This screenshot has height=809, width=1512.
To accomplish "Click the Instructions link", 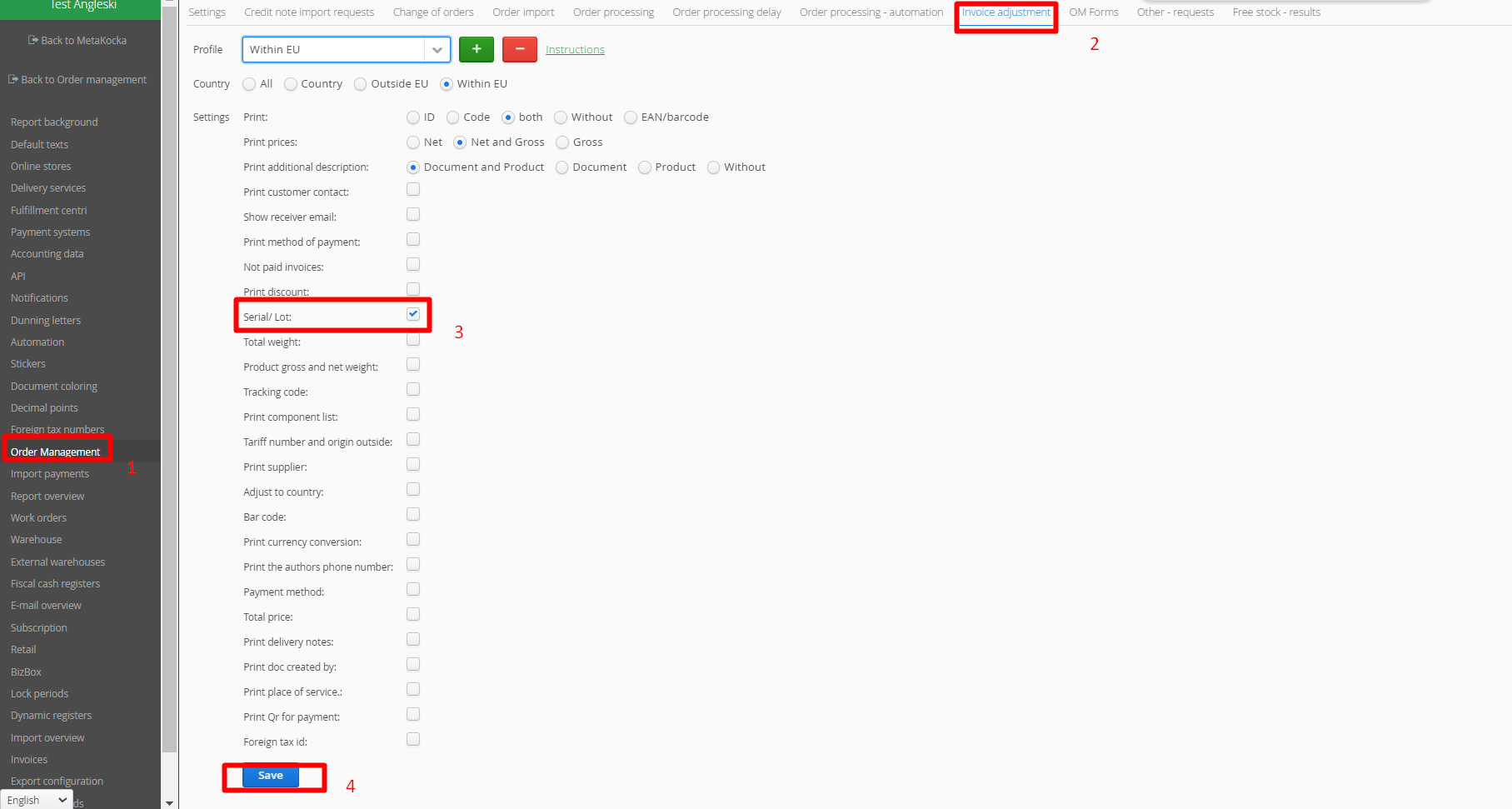I will point(575,50).
